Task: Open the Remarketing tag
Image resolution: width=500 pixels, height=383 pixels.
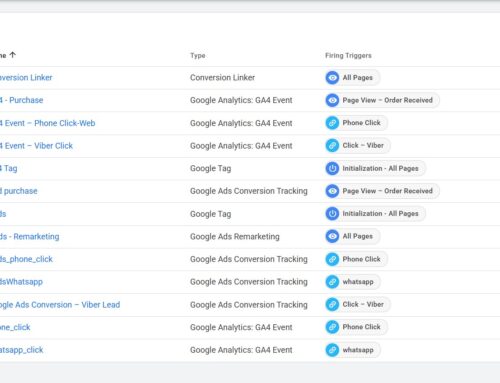Action: click(x=30, y=237)
